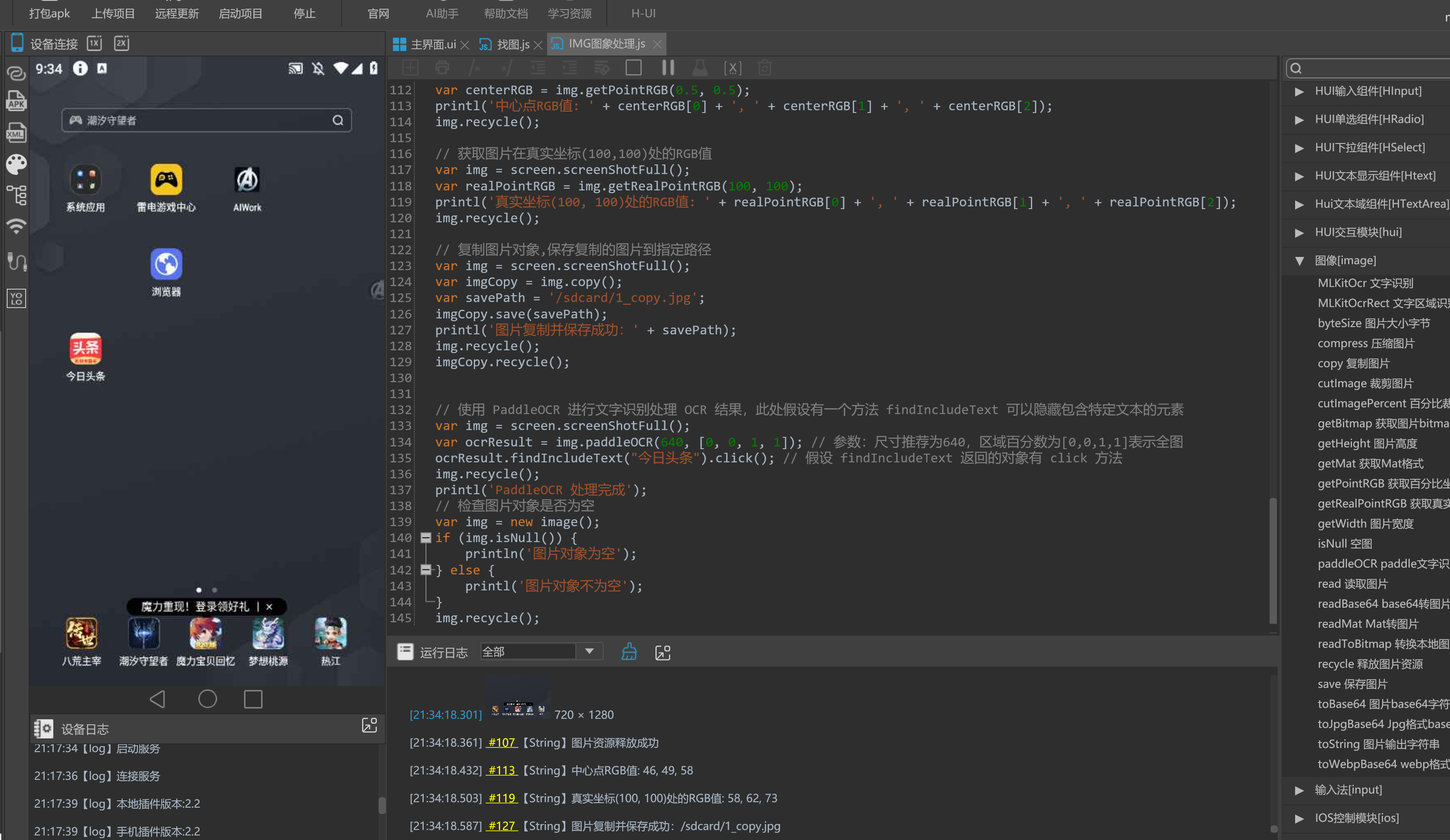Click 上传项目 in the top menu
Image resolution: width=1450 pixels, height=840 pixels.
(x=113, y=13)
